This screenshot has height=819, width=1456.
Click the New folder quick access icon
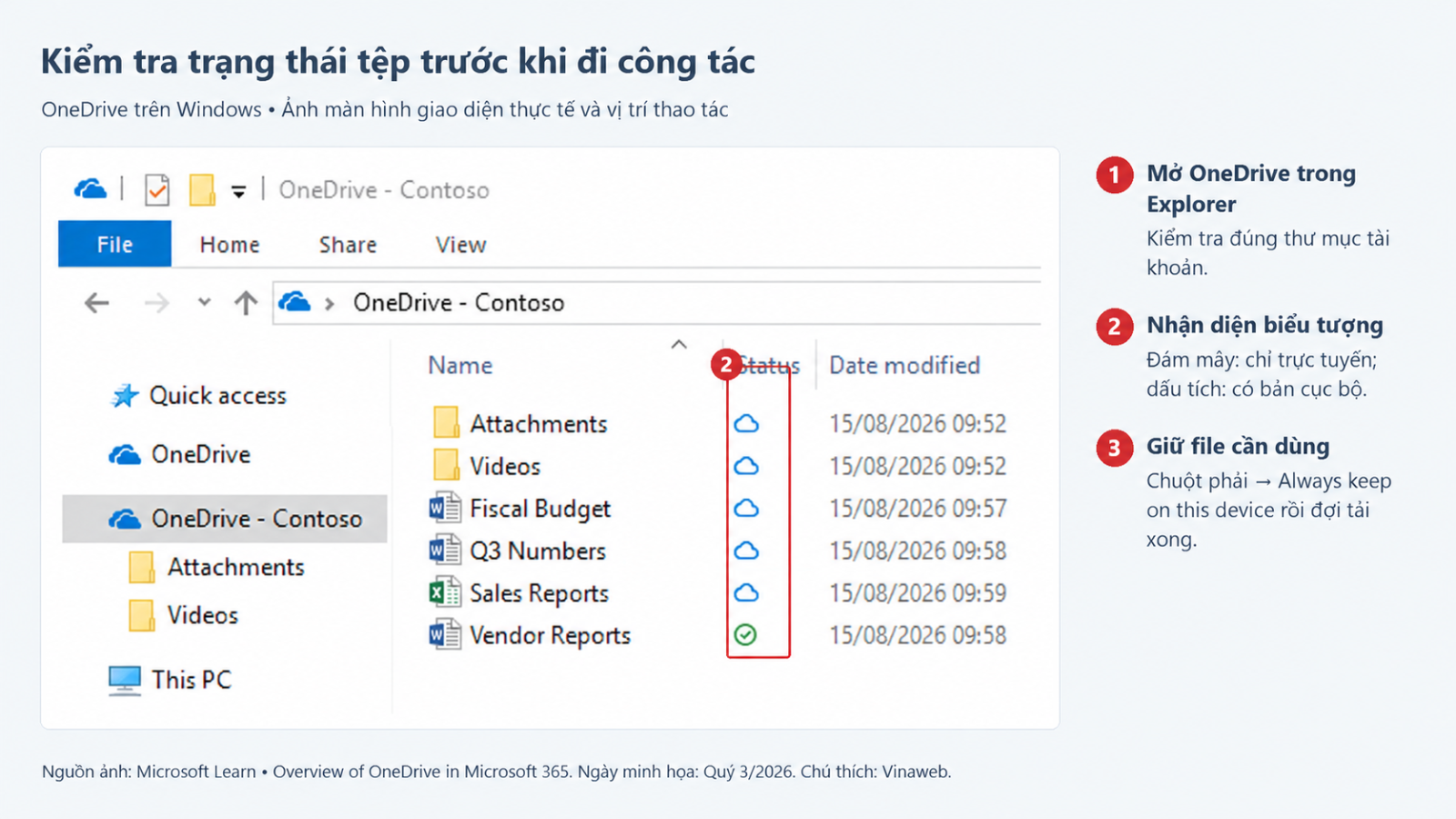(202, 190)
